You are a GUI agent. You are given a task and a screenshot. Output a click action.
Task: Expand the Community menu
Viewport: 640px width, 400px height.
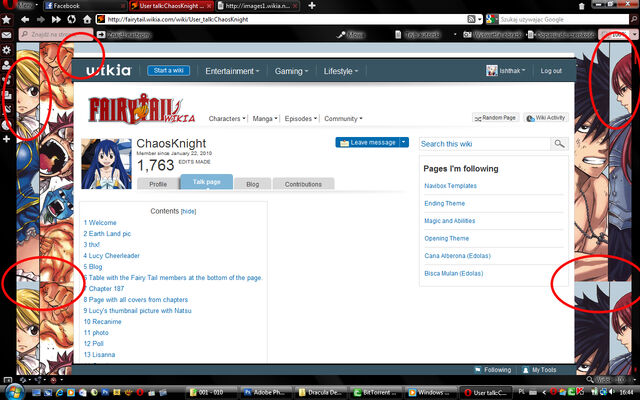[343, 119]
